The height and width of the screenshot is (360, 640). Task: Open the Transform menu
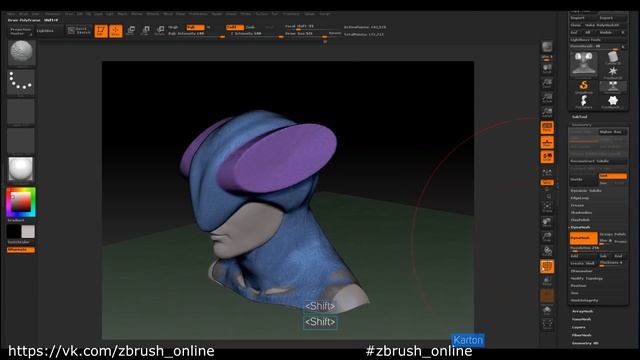[291, 14]
